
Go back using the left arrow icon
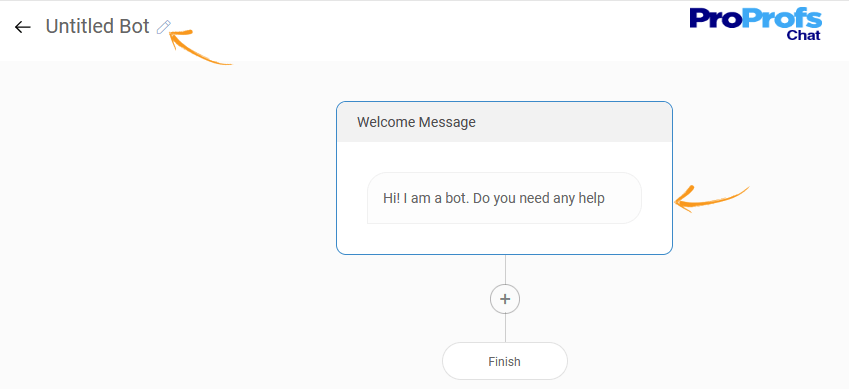(x=23, y=27)
